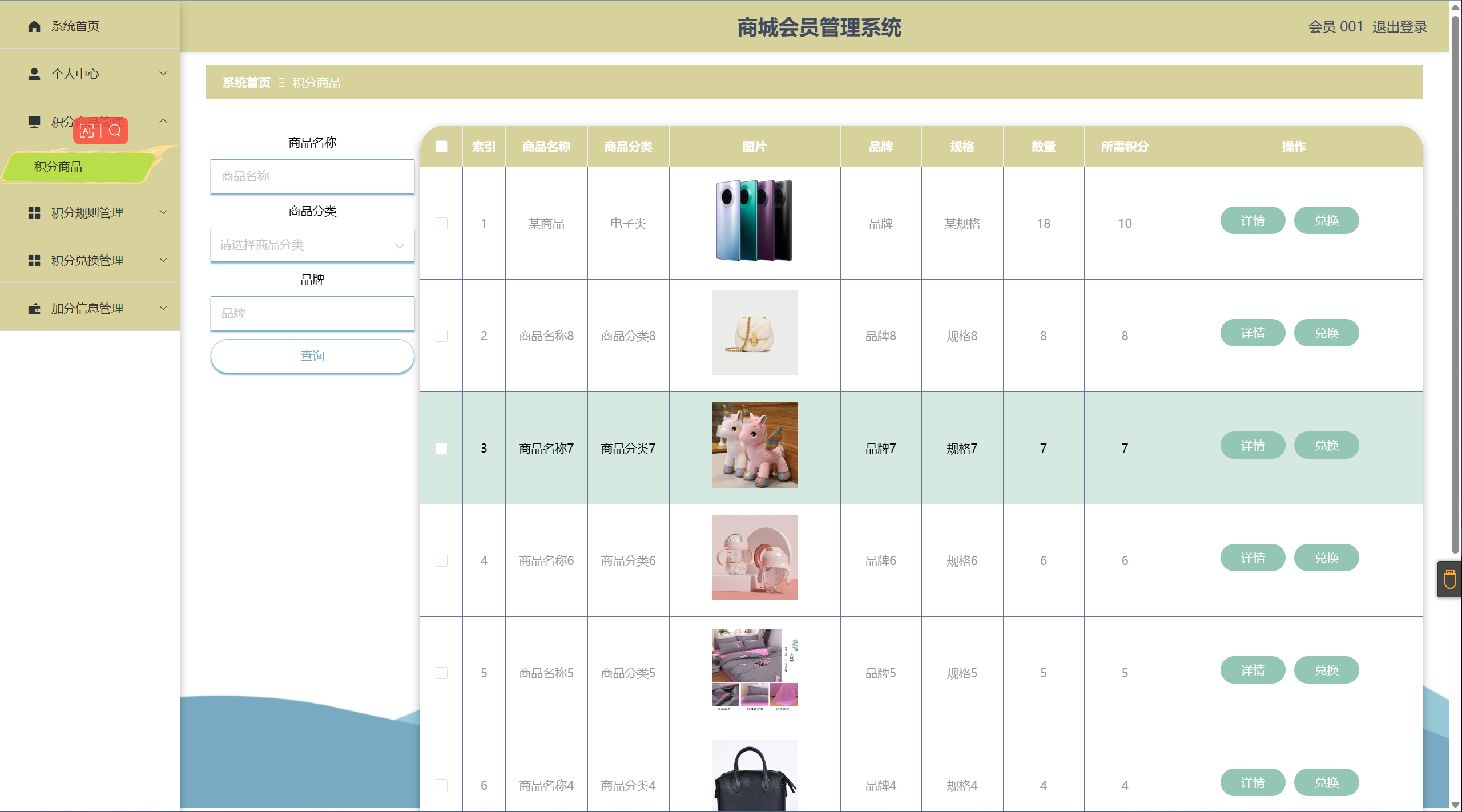Click the page vertical scrollbar thumb
Viewport: 1462px width, 812px height.
pyautogui.click(x=1455, y=285)
